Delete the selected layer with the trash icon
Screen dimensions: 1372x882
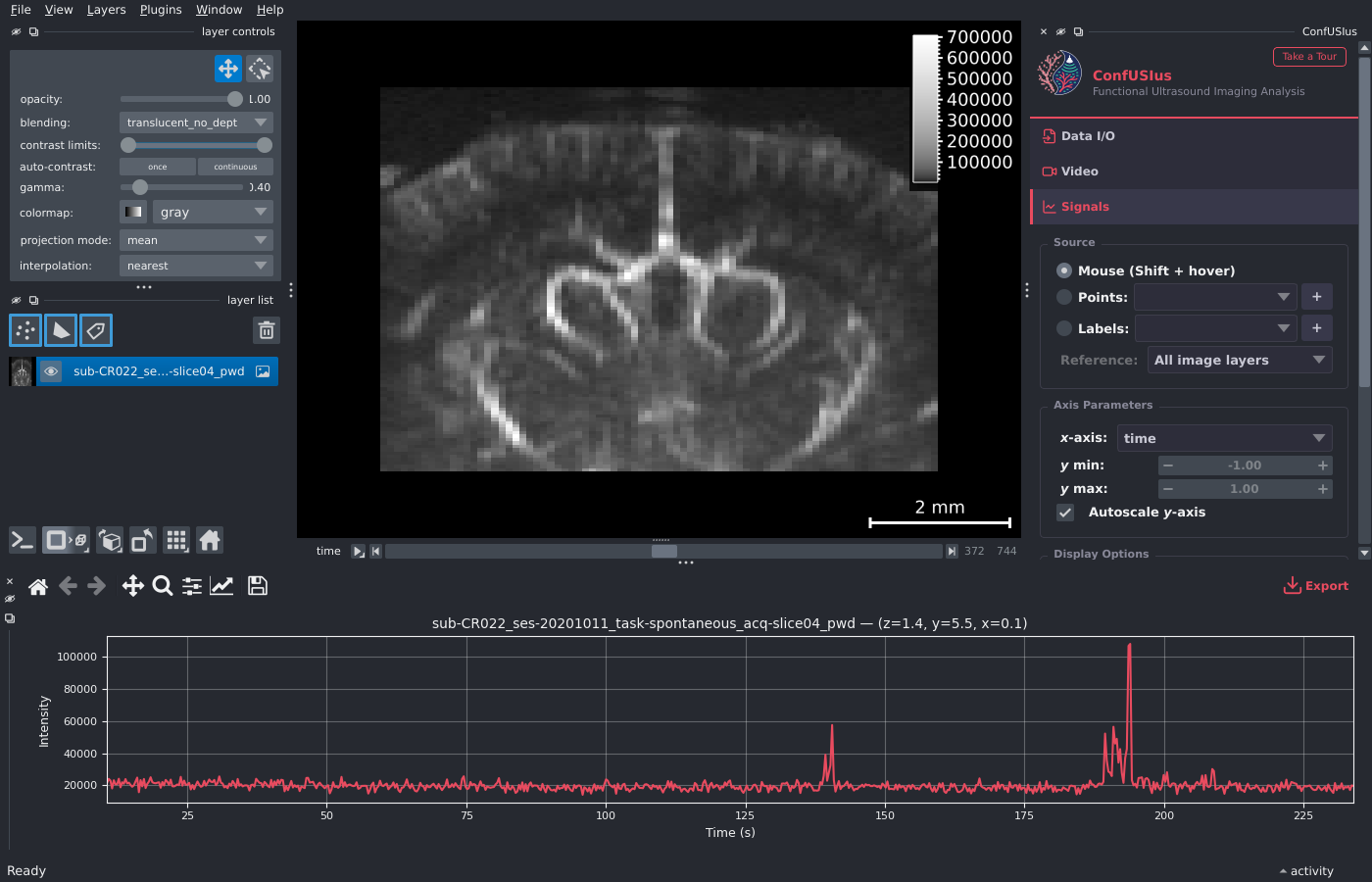tap(267, 330)
